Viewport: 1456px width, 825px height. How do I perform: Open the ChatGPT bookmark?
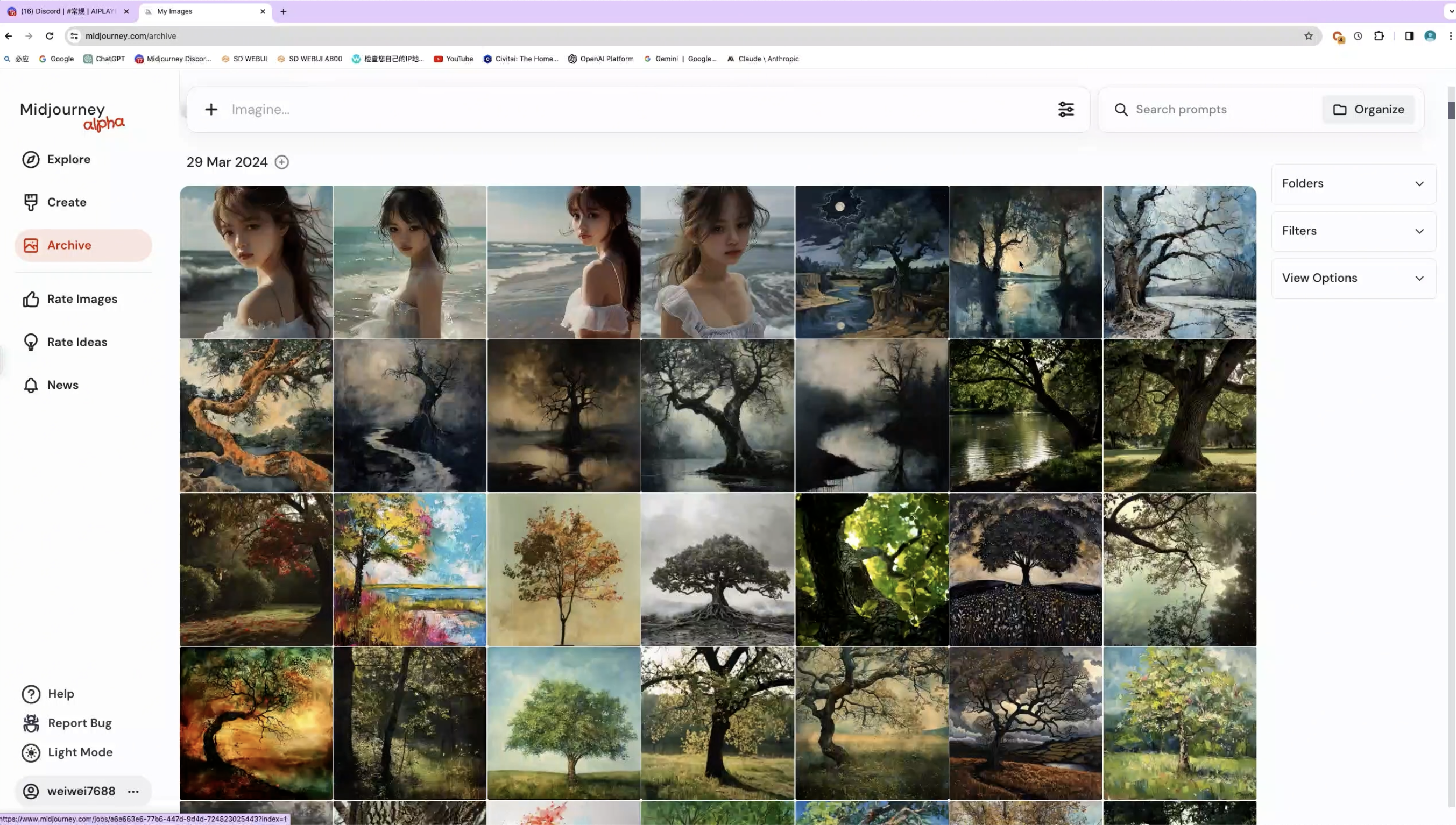pos(104,59)
